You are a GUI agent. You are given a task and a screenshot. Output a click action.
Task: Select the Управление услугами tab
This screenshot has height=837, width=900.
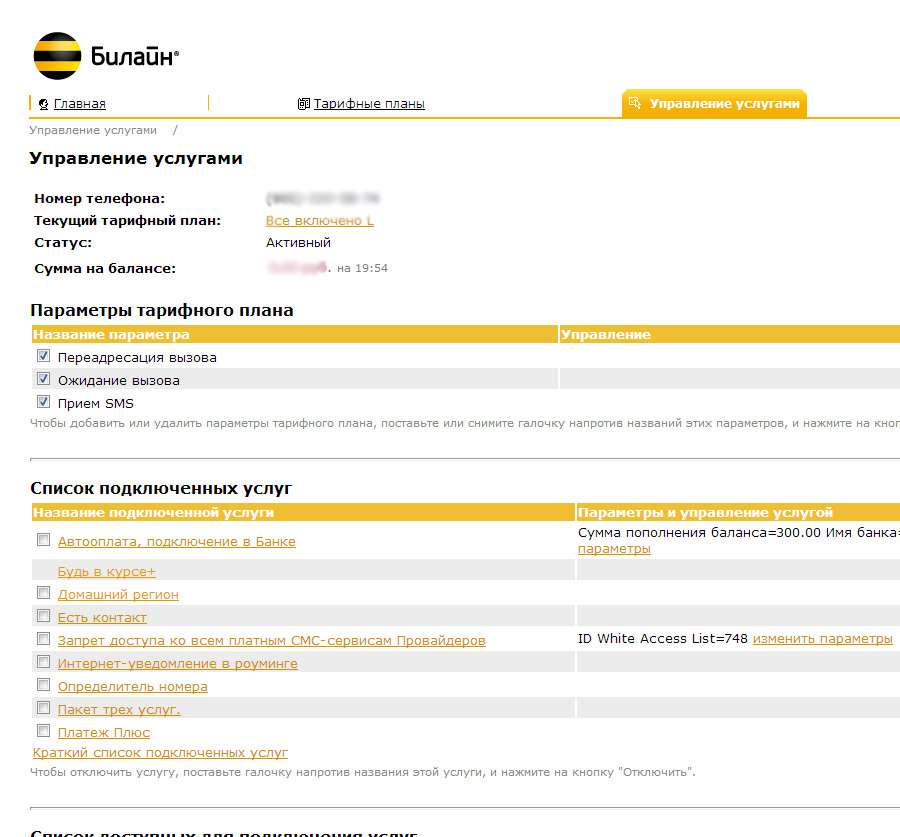pyautogui.click(x=715, y=103)
